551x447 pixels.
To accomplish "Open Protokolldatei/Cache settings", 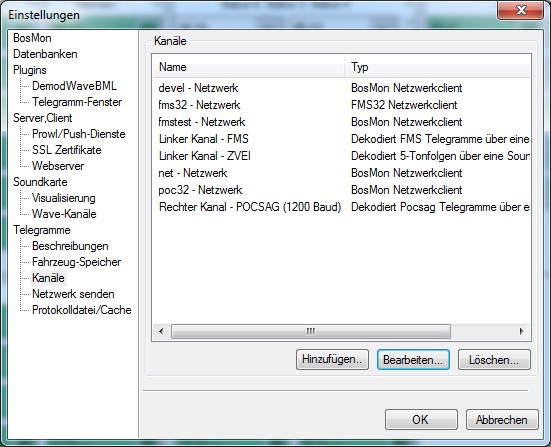I will pyautogui.click(x=82, y=310).
